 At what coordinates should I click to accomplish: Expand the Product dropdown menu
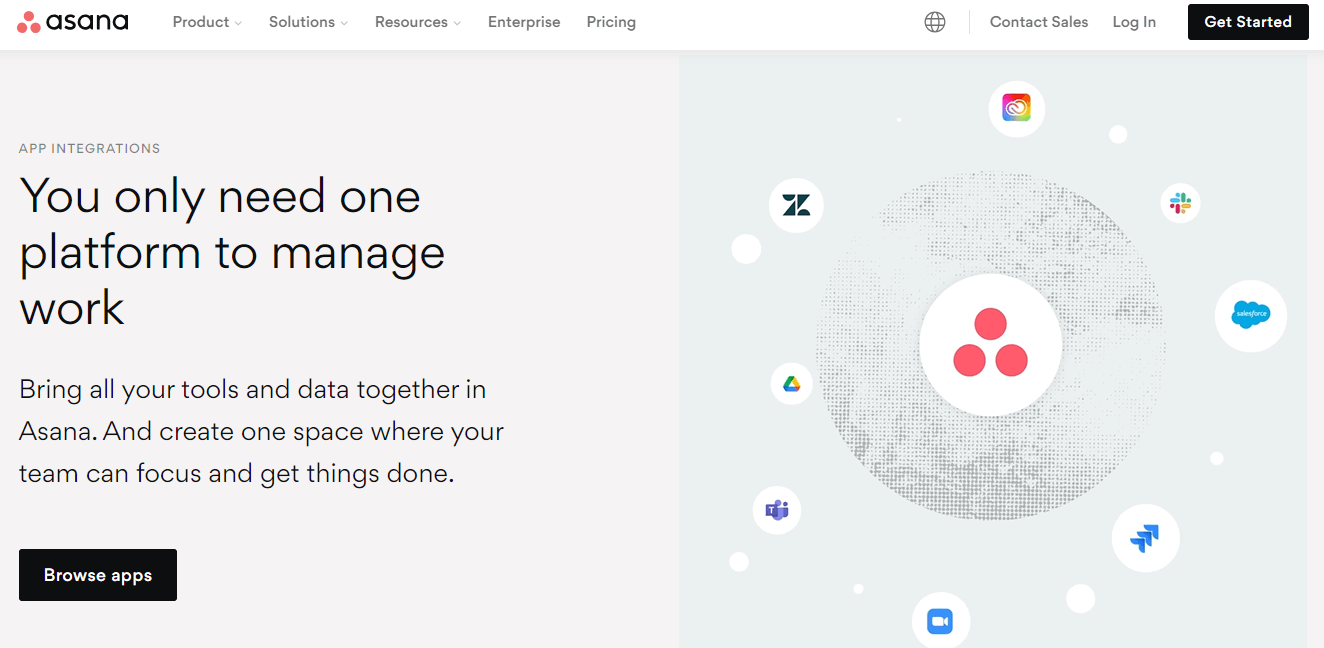tap(207, 22)
